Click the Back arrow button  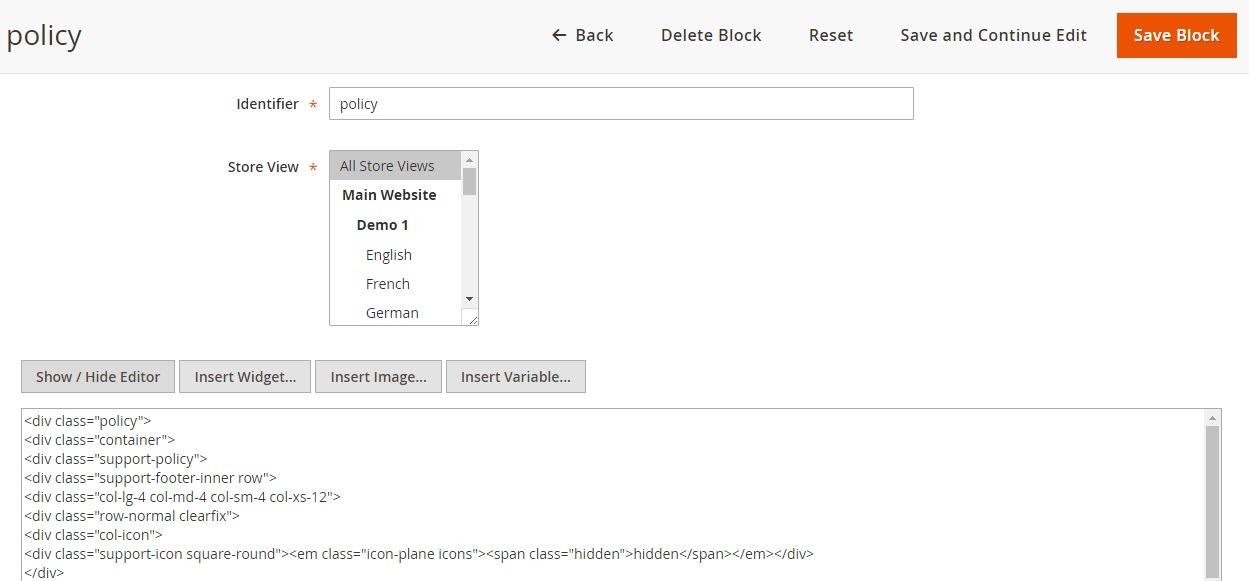point(582,35)
